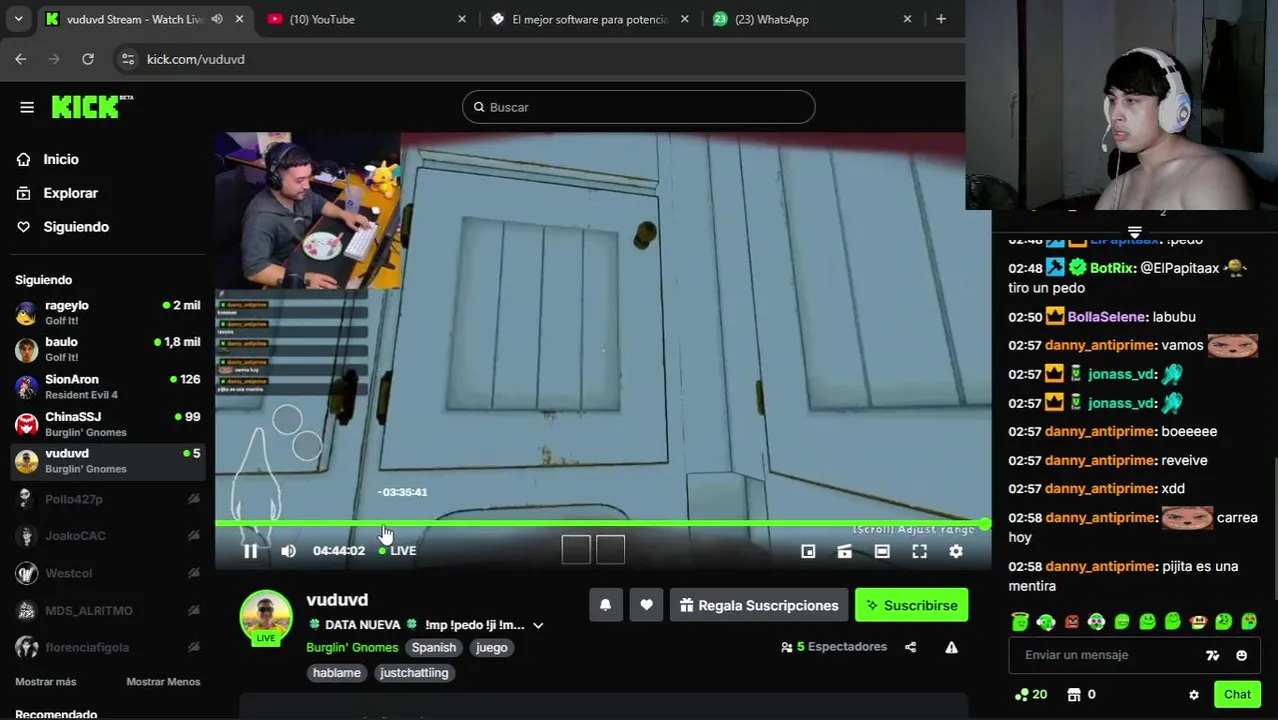This screenshot has width=1278, height=720.
Task: Open channel points balance showing 20
Action: pos(1030,694)
